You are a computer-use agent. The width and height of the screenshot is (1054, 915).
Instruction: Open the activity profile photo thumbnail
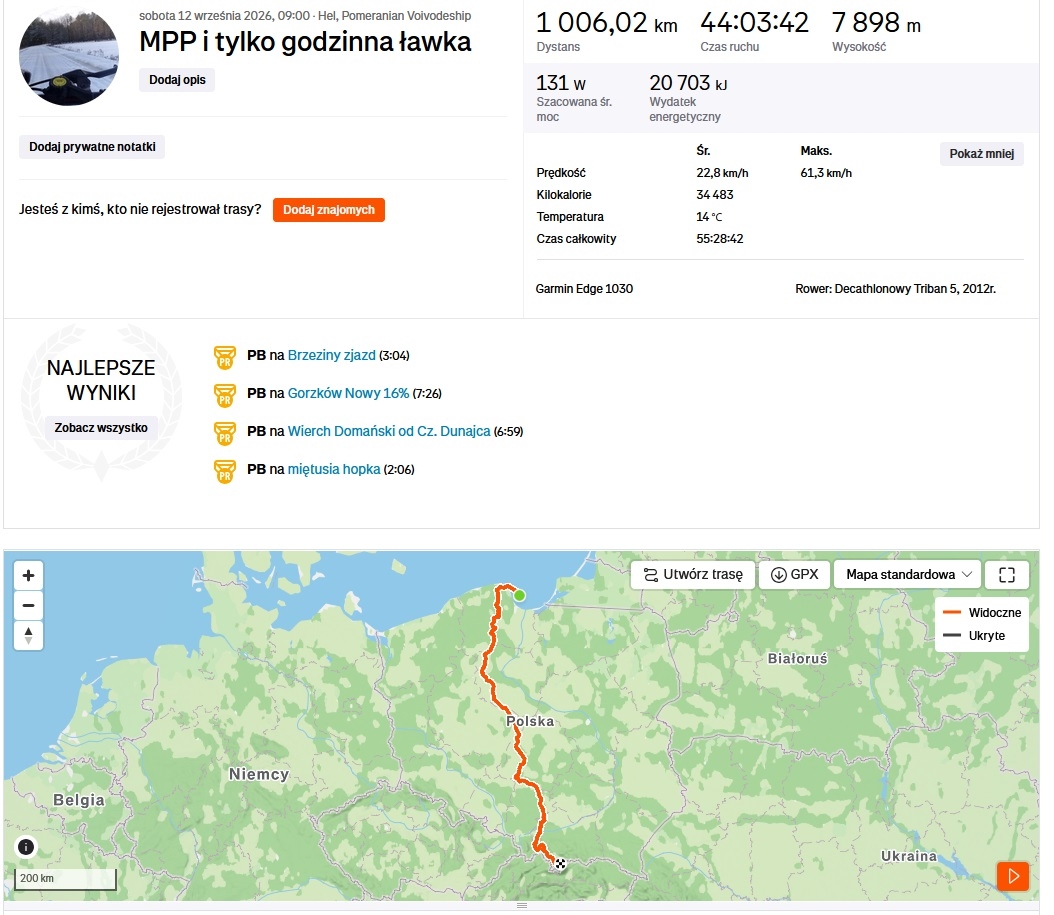[x=69, y=56]
